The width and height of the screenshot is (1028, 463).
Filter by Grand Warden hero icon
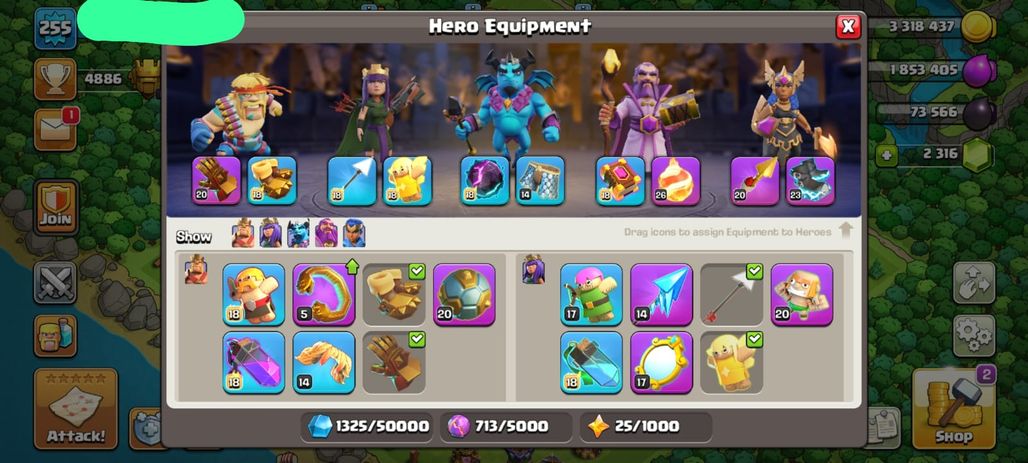[326, 233]
